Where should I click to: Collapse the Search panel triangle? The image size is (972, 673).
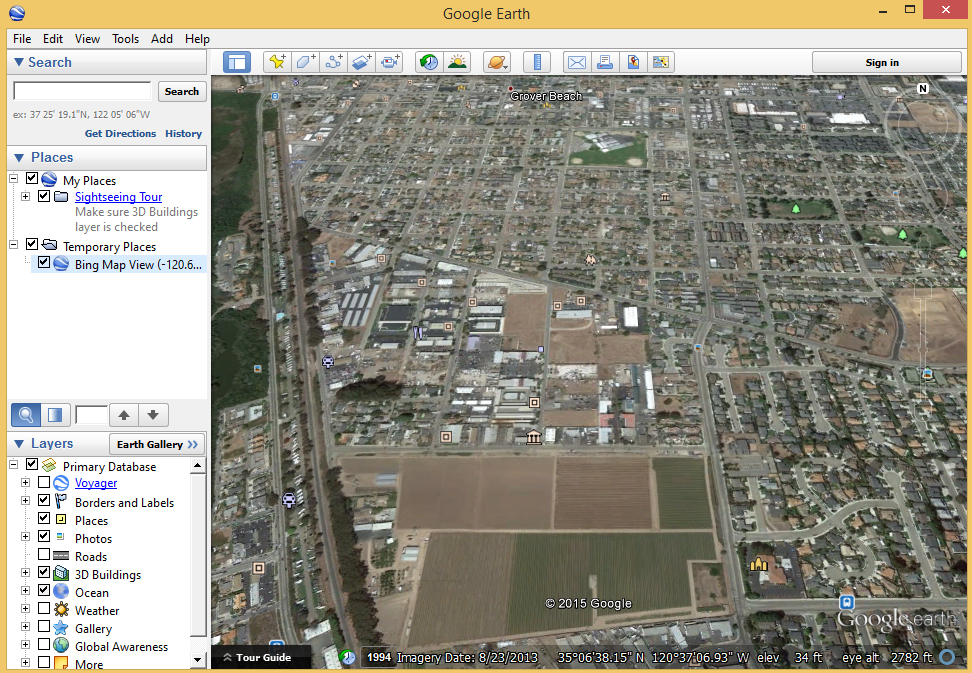point(19,62)
